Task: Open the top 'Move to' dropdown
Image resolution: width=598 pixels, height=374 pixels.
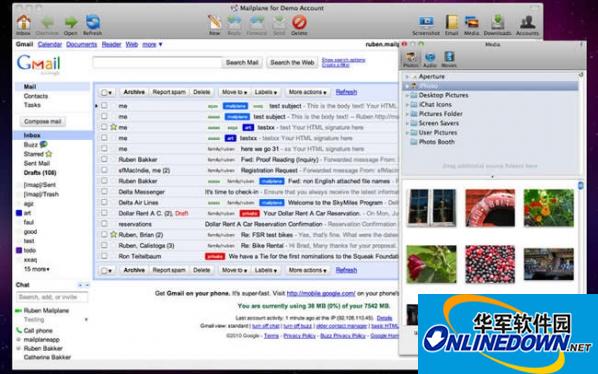Action: [234, 92]
